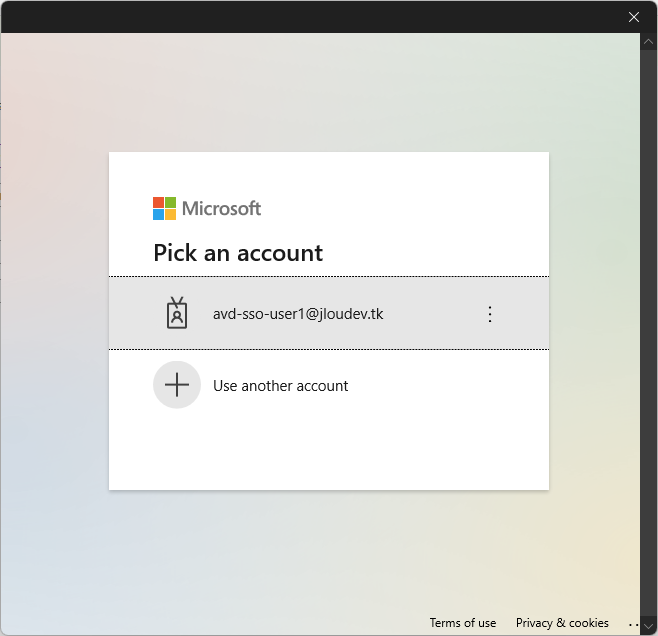Click the Microsoft logo
Viewport: 658px width, 636px height.
207,209
